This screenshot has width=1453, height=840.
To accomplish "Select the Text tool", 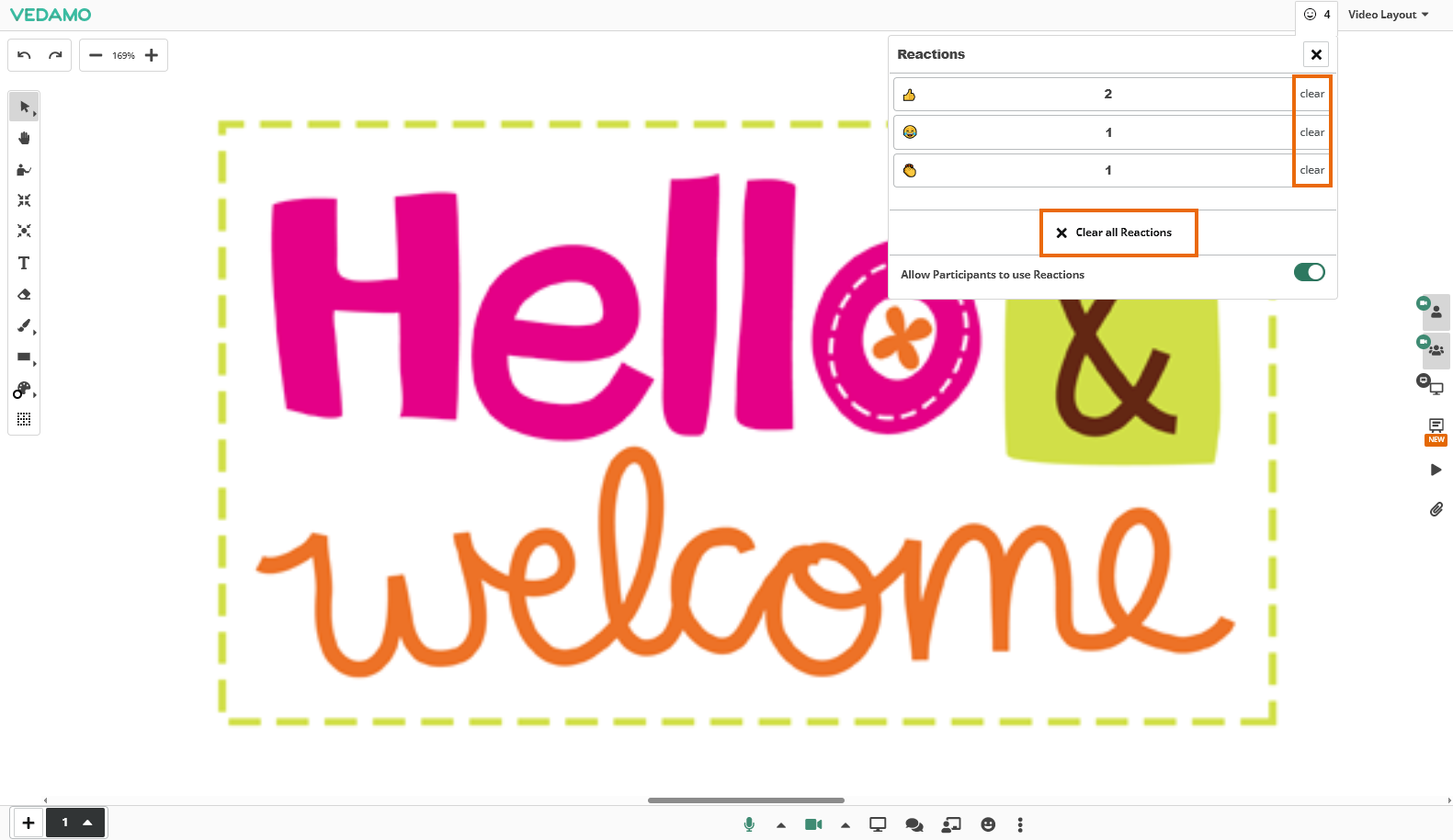I will 24,263.
